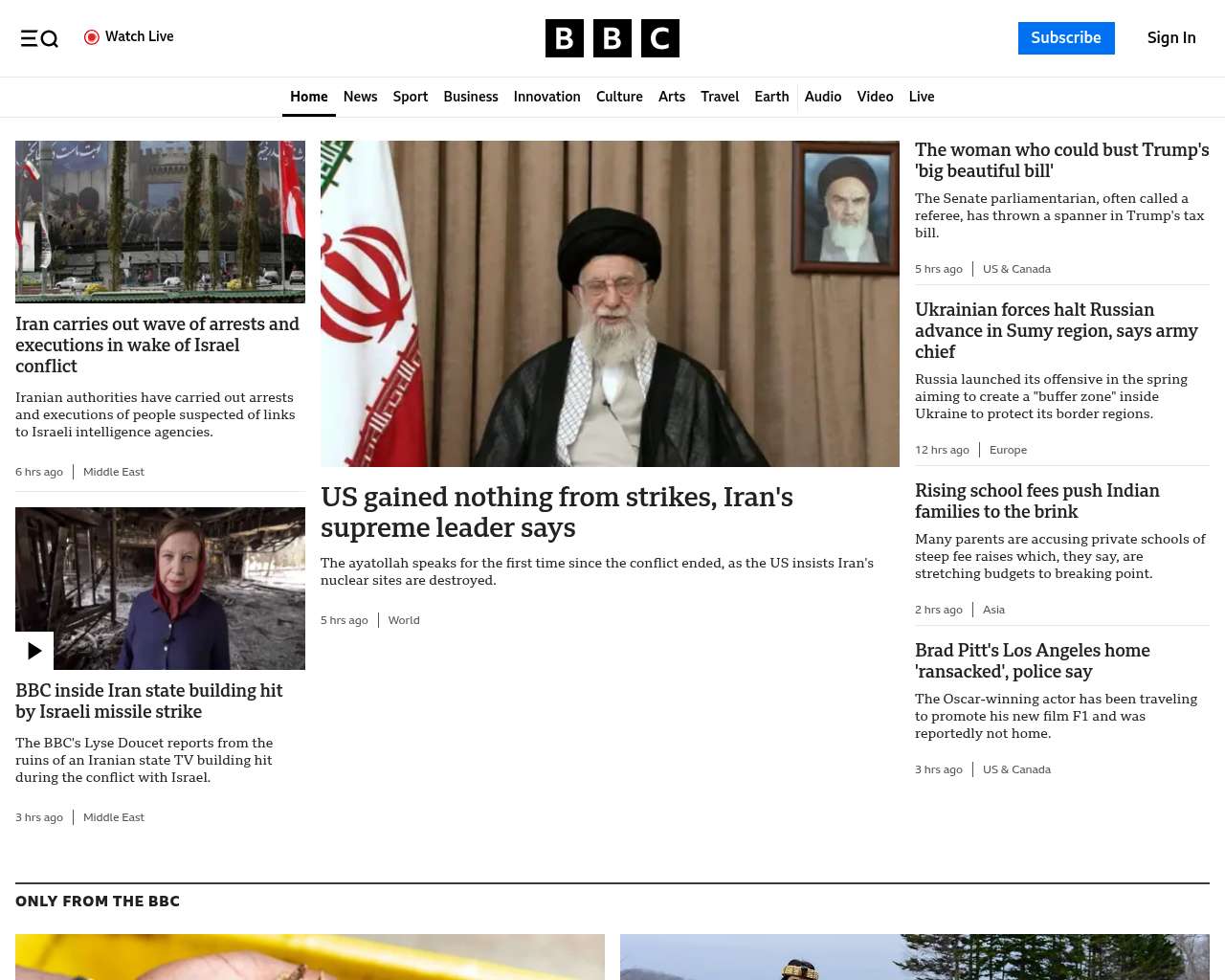Viewport: 1225px width, 980px height.
Task: Click the Watch Live red dot icon
Action: 92,37
